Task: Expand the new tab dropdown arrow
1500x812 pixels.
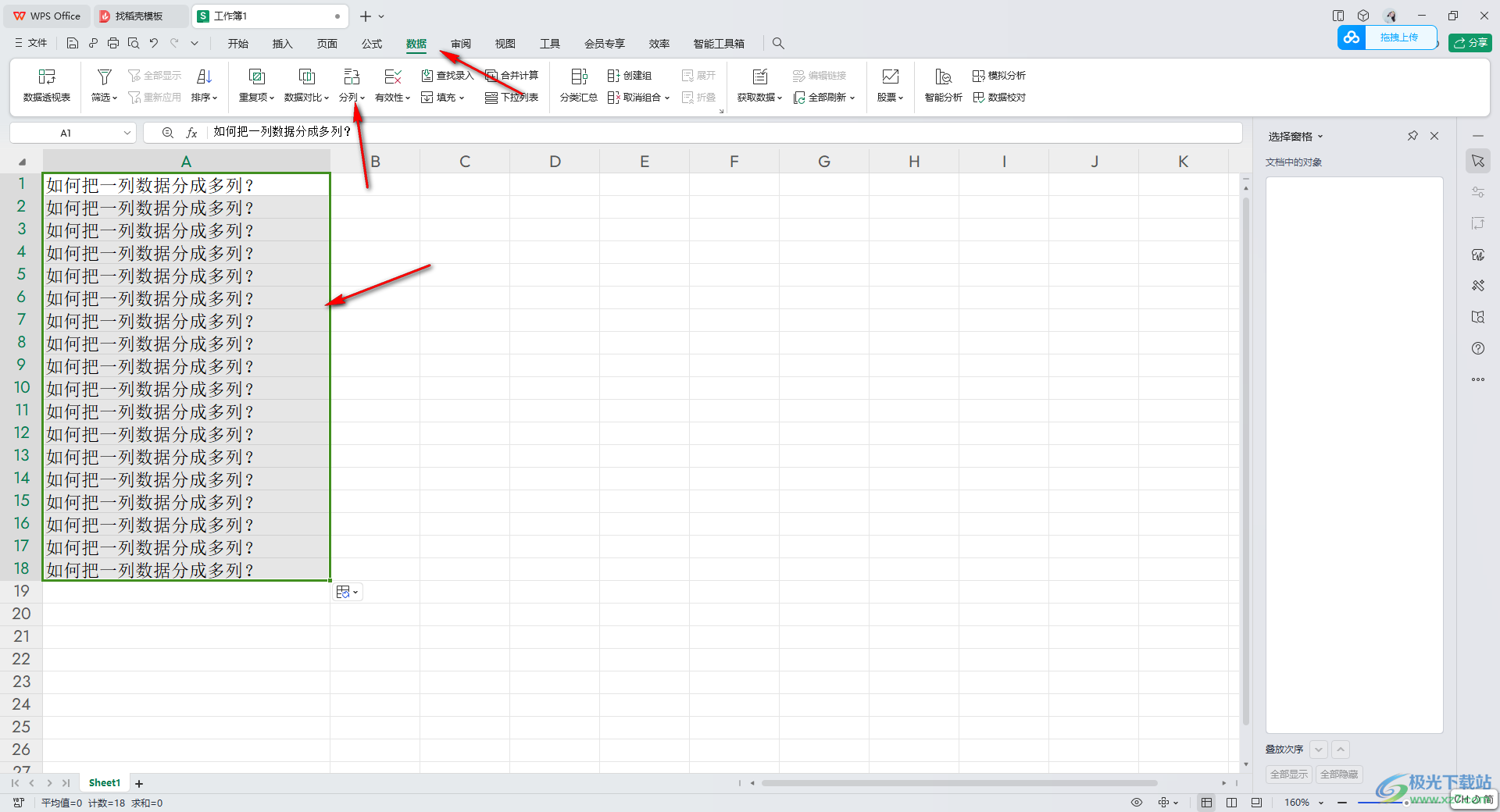Action: 381,16
